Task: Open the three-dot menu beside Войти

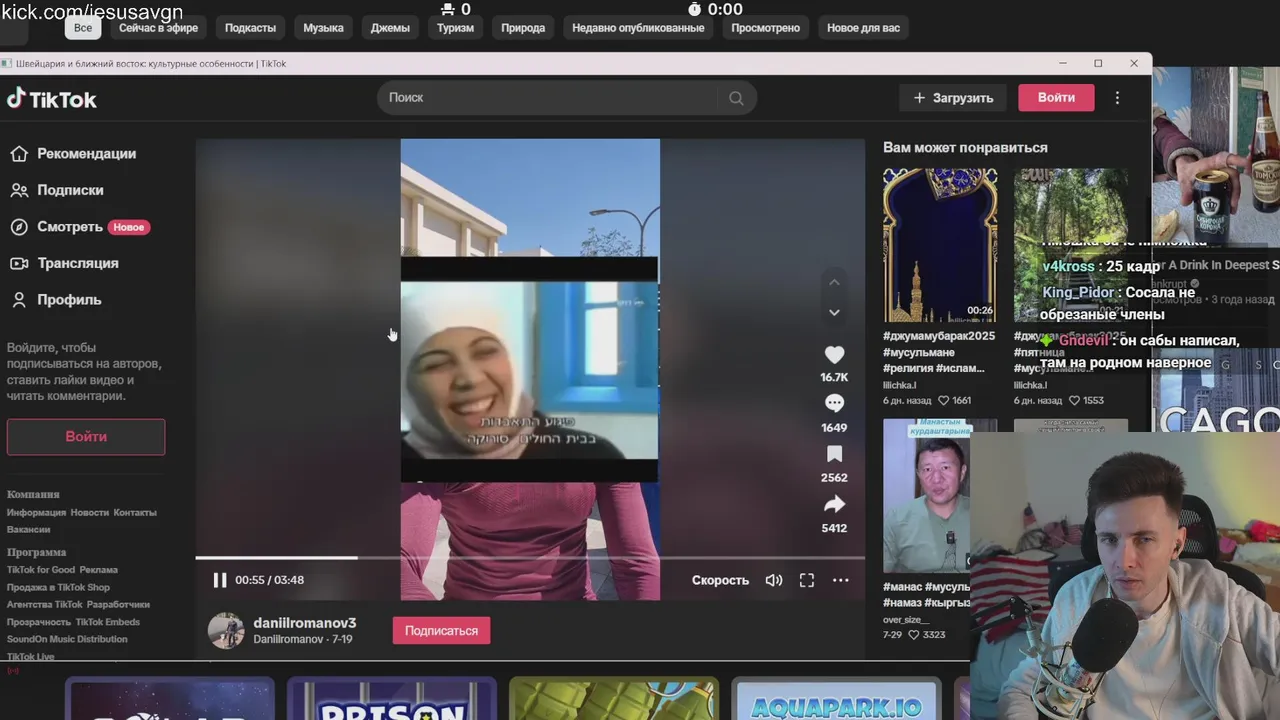Action: 1117,98
